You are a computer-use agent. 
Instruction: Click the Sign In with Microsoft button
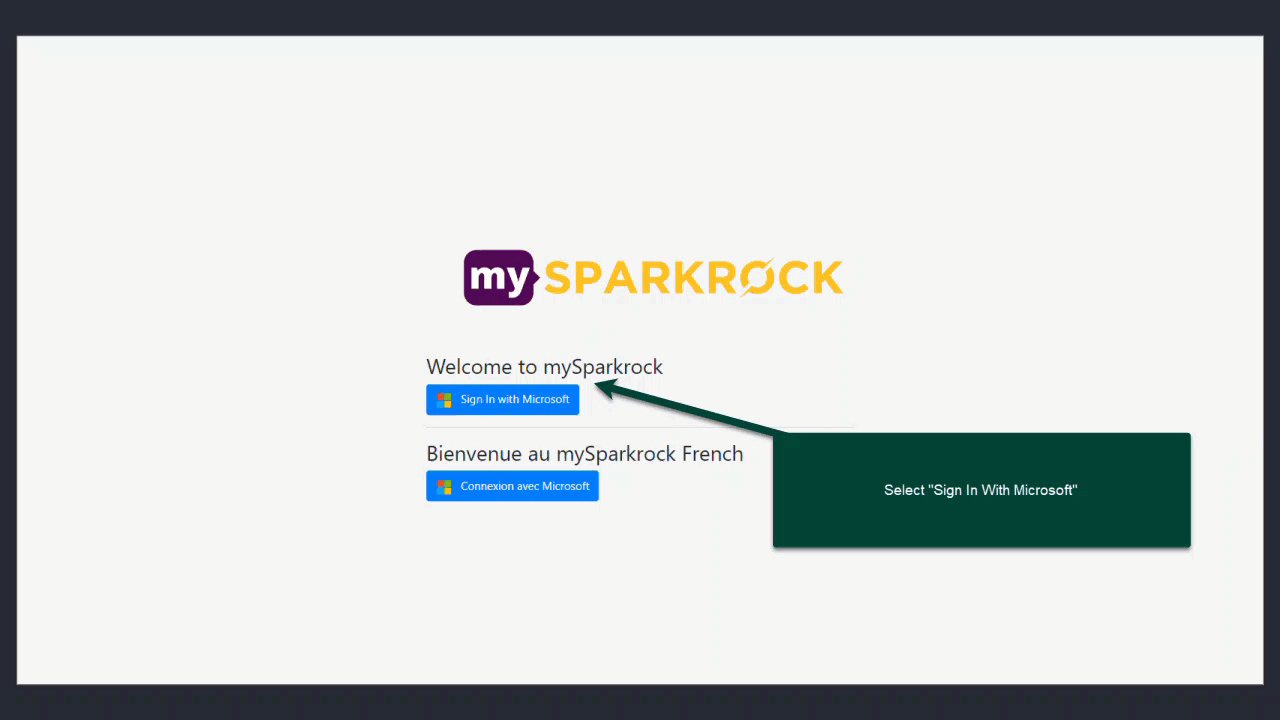502,399
